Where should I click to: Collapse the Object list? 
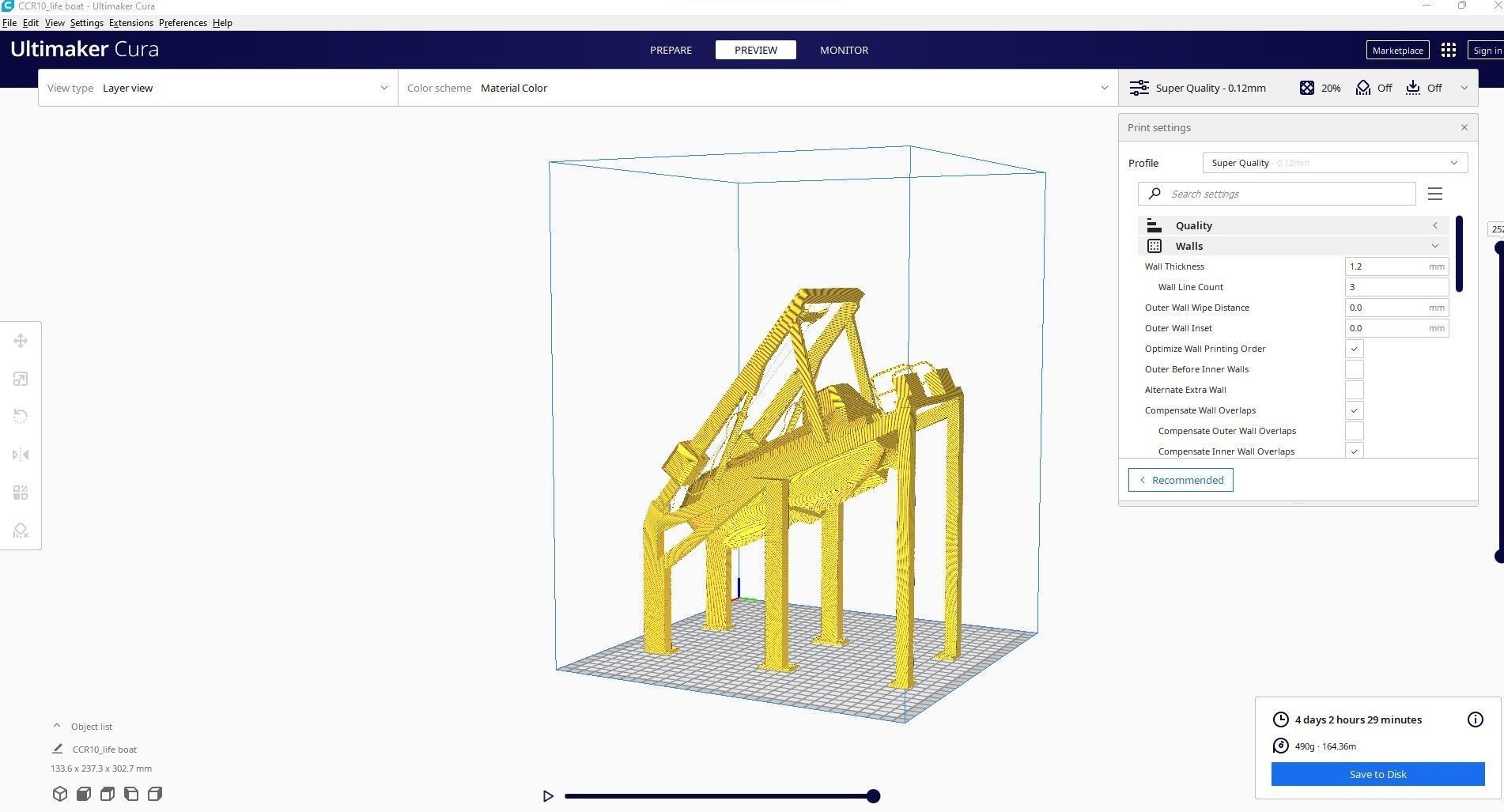point(56,726)
